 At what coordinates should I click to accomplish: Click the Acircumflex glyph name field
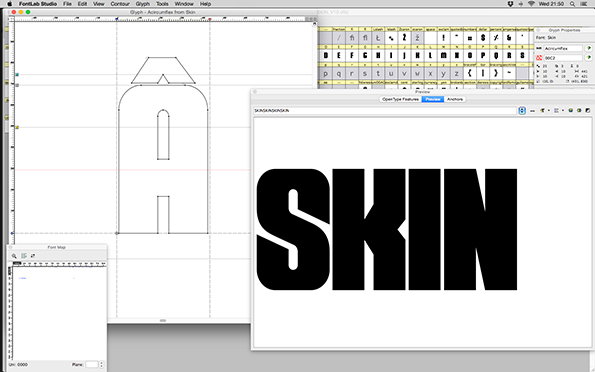(563, 48)
